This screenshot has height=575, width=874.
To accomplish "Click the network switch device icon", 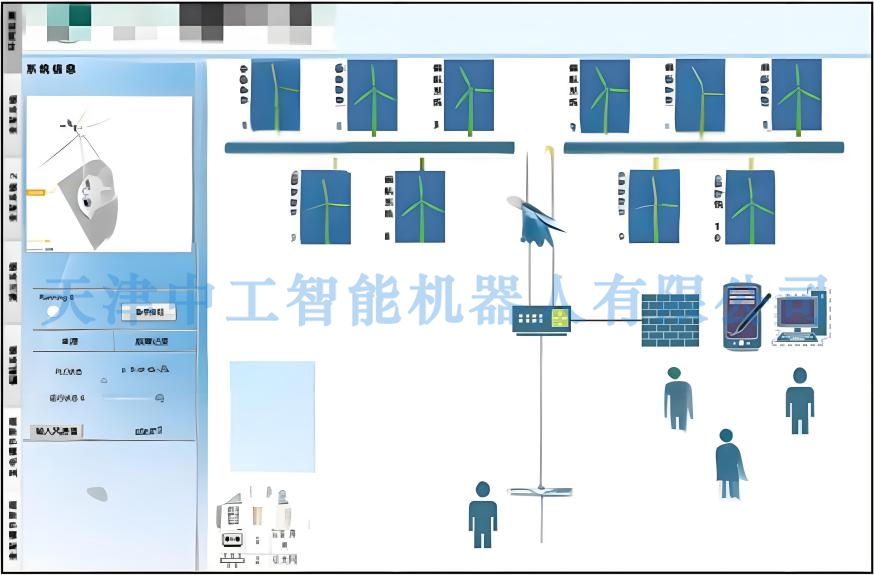I will click(x=541, y=320).
